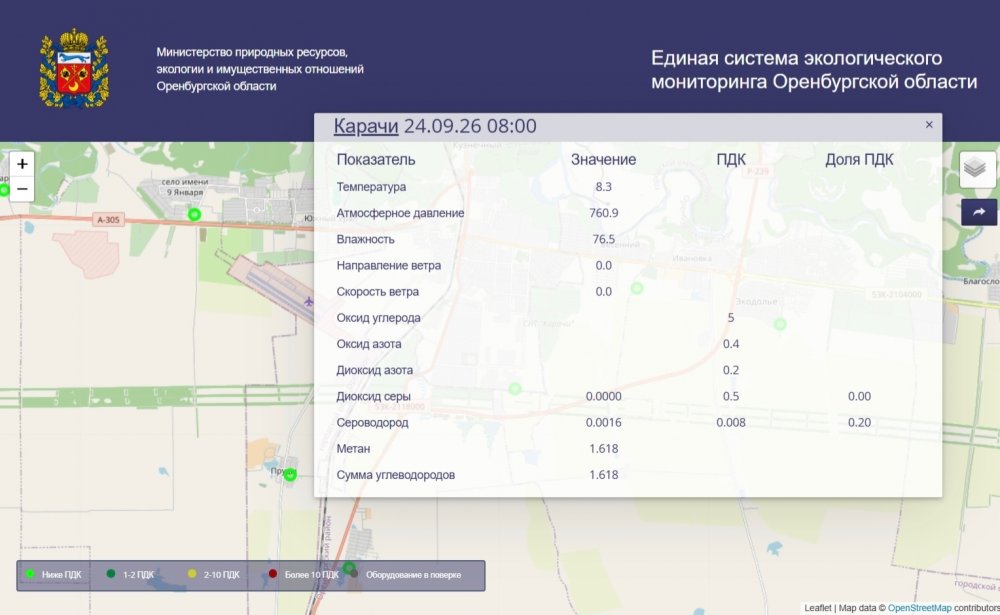Zoom out the map with minus button

coord(22,189)
